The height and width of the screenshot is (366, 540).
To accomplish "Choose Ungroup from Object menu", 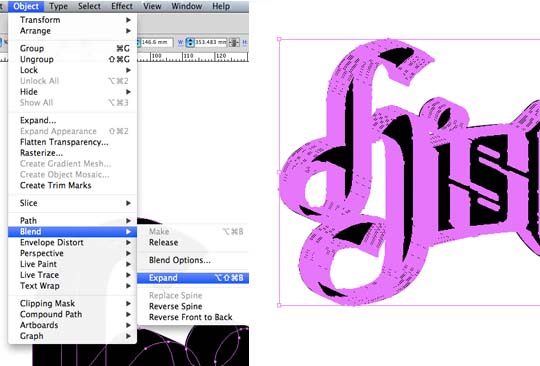I will point(72,59).
